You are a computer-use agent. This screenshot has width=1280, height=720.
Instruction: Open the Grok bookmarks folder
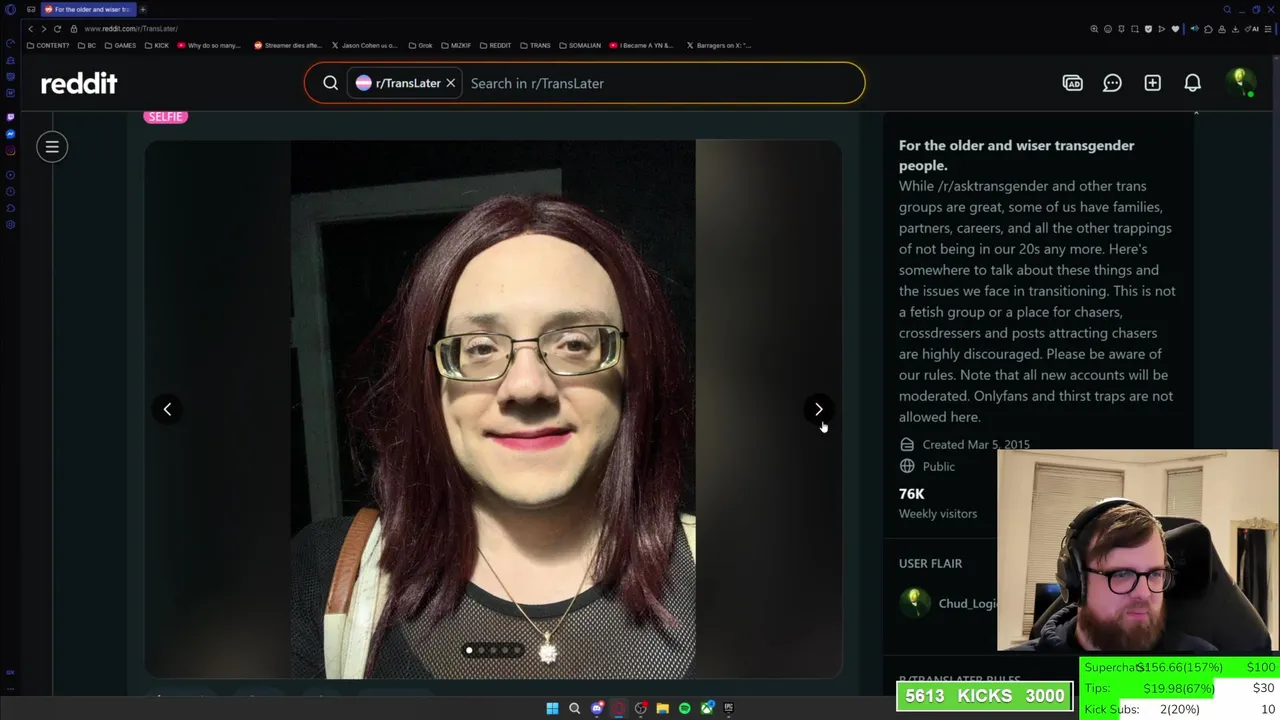pos(420,45)
